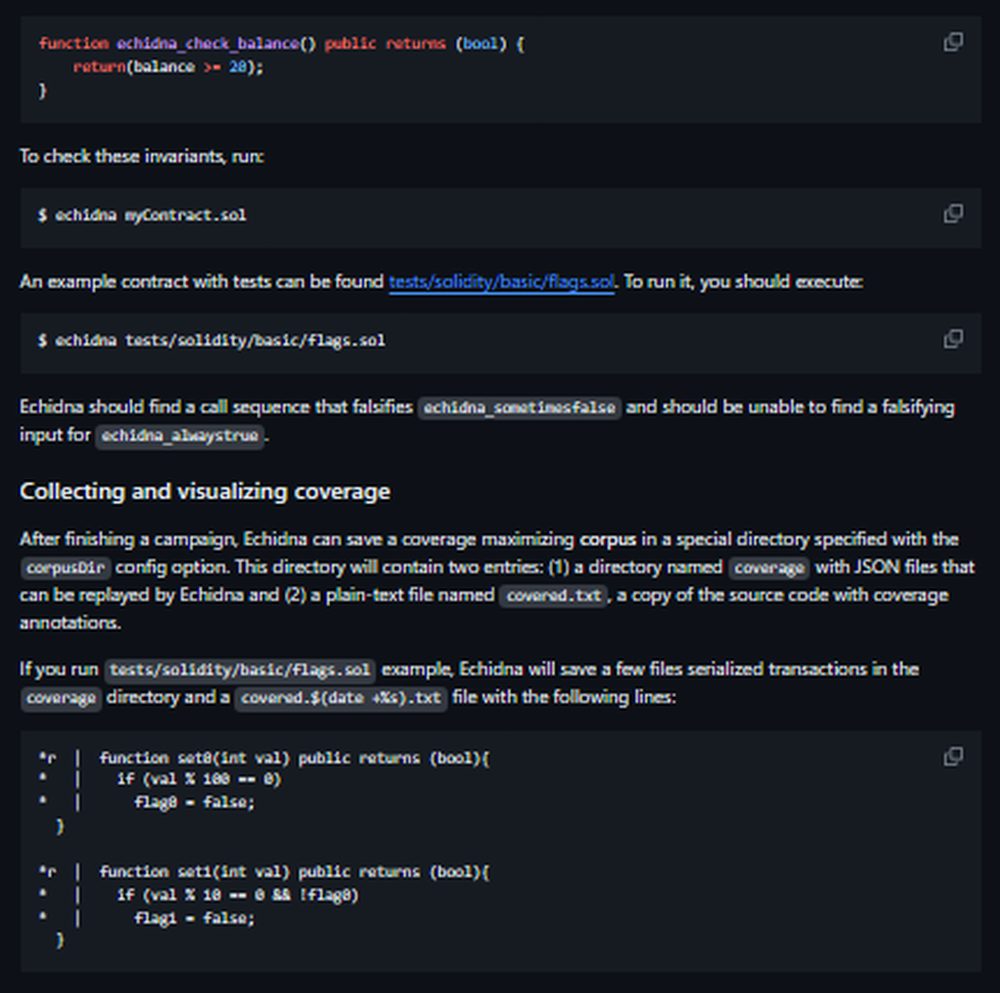The width and height of the screenshot is (1000, 993).
Task: Click the line 'function set1(int val) public returns (bool){'
Action: (295, 872)
